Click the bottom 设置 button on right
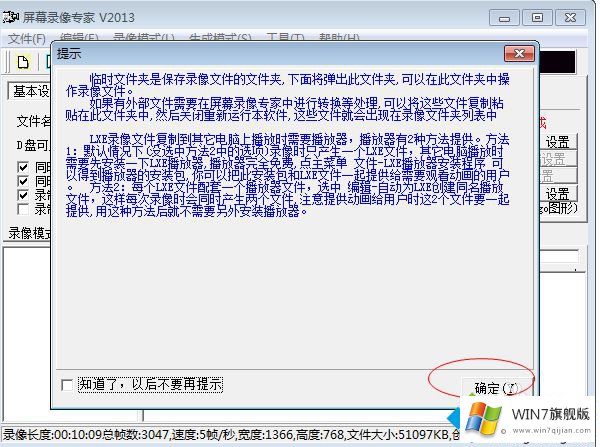The height and width of the screenshot is (447, 600). (558, 193)
